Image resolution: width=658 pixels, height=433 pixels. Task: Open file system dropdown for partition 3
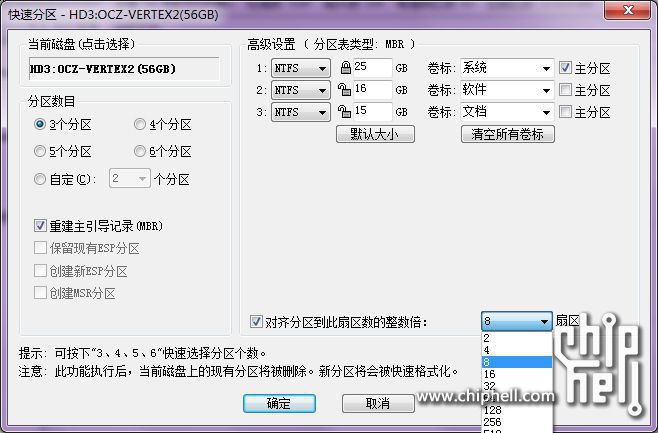(x=300, y=112)
